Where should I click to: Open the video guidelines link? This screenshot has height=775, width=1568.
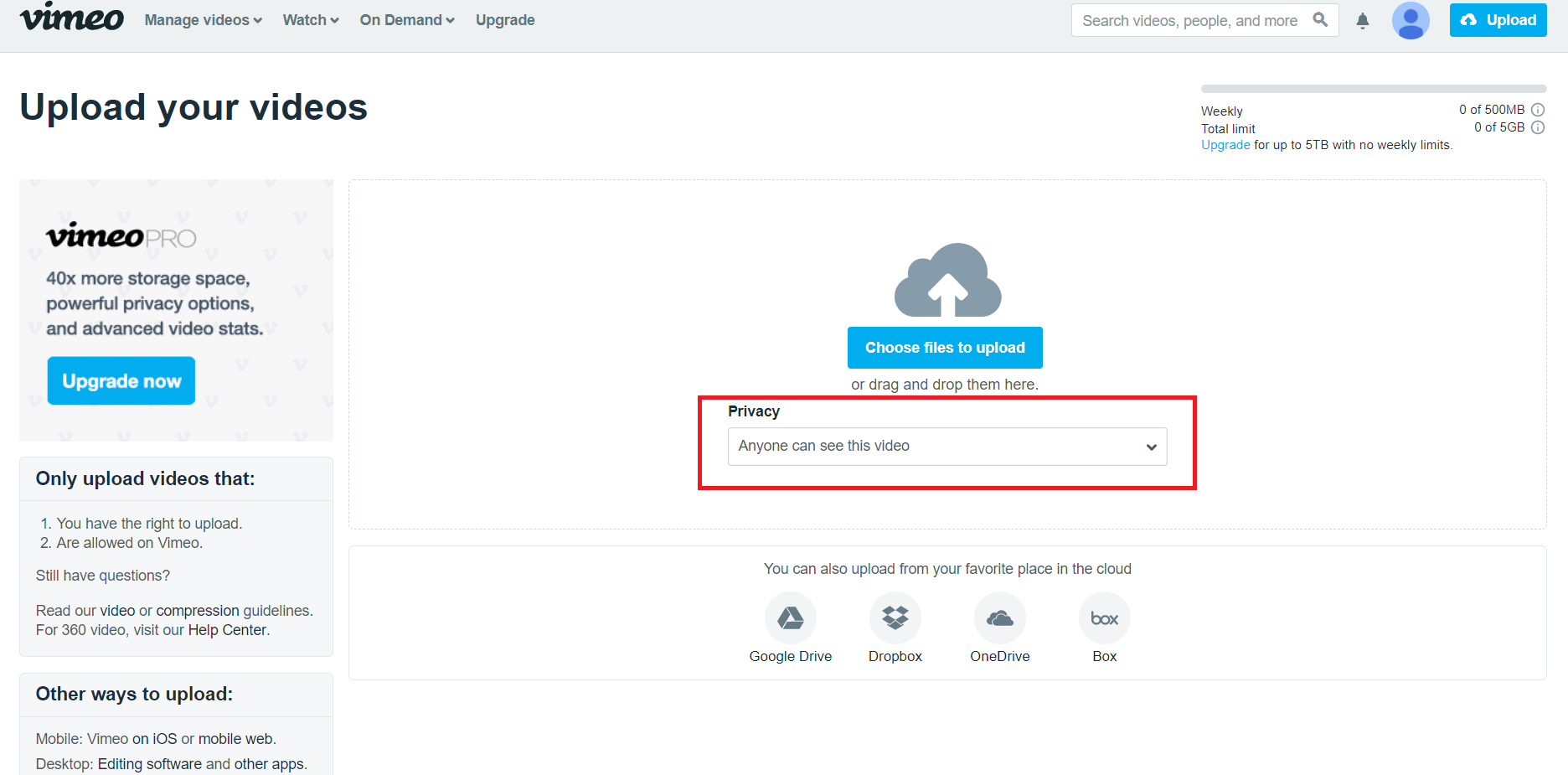pos(117,611)
